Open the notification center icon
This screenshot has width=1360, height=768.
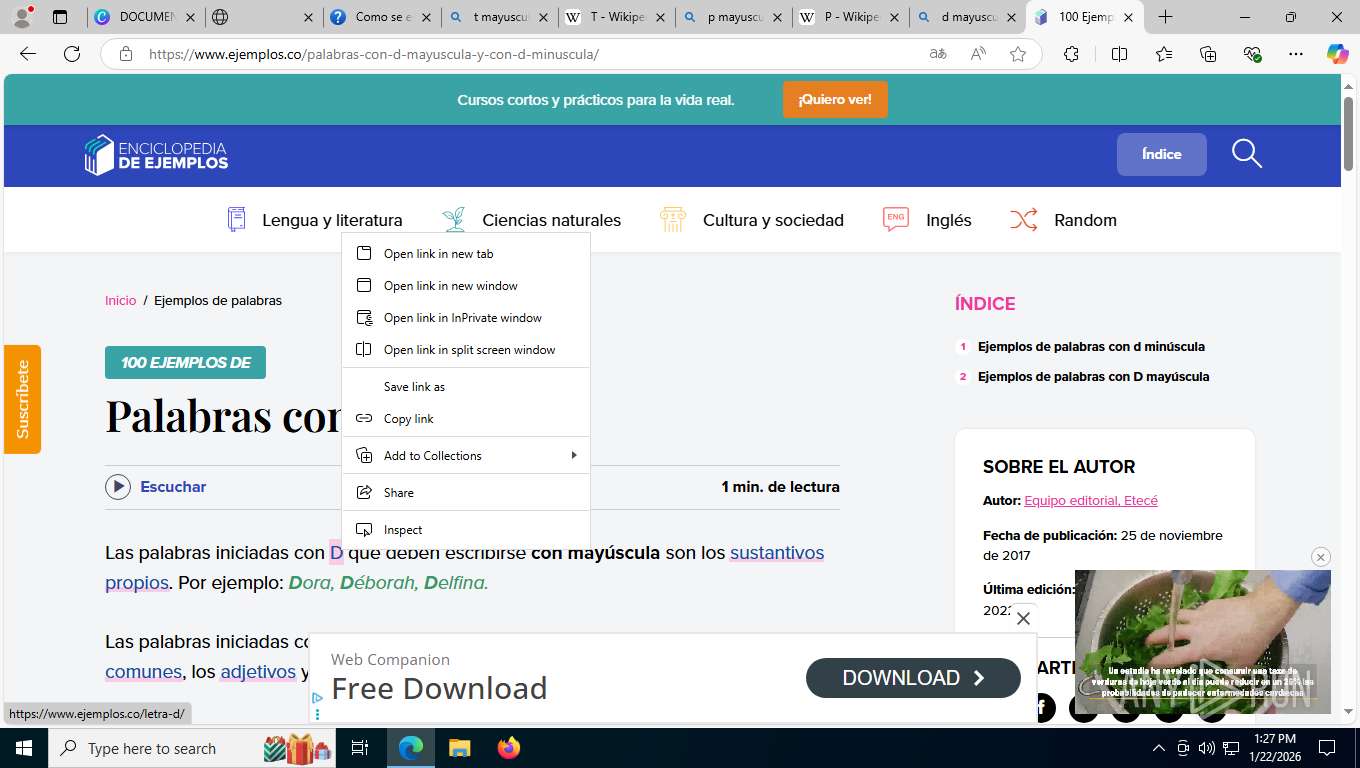coord(1327,748)
